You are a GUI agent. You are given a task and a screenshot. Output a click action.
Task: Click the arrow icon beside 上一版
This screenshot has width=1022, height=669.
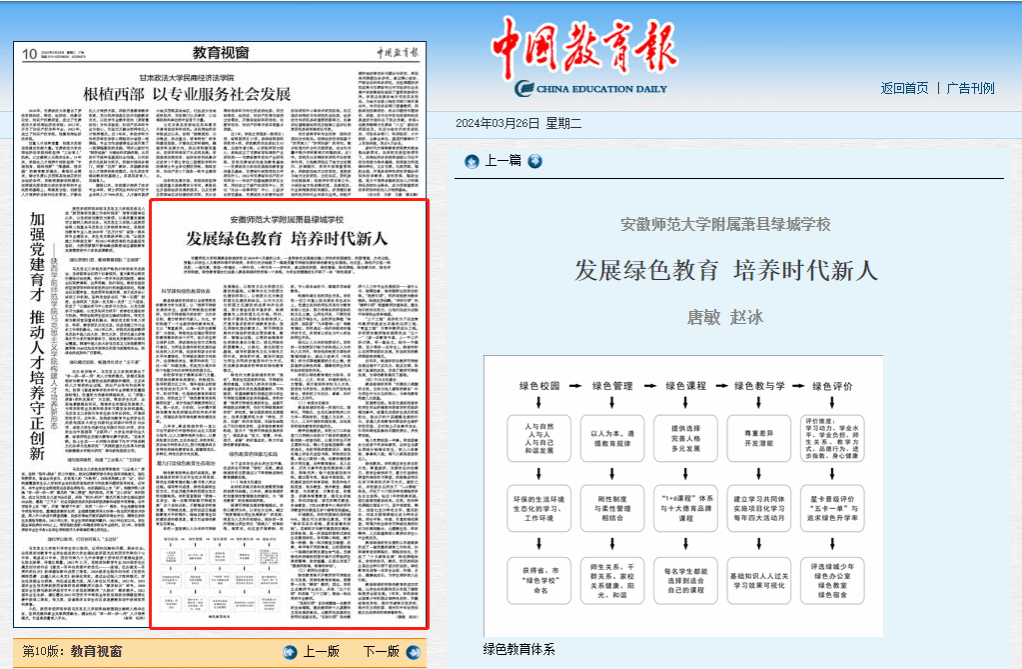click(x=290, y=652)
